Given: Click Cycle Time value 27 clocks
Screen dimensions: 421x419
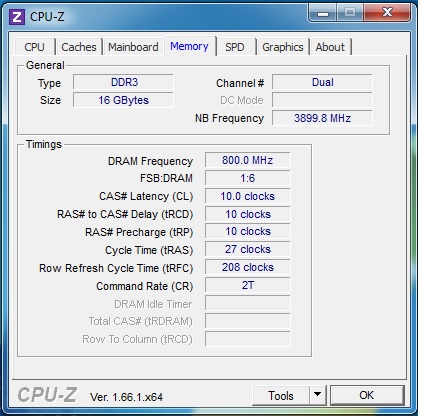Looking at the screenshot, I should (248, 249).
